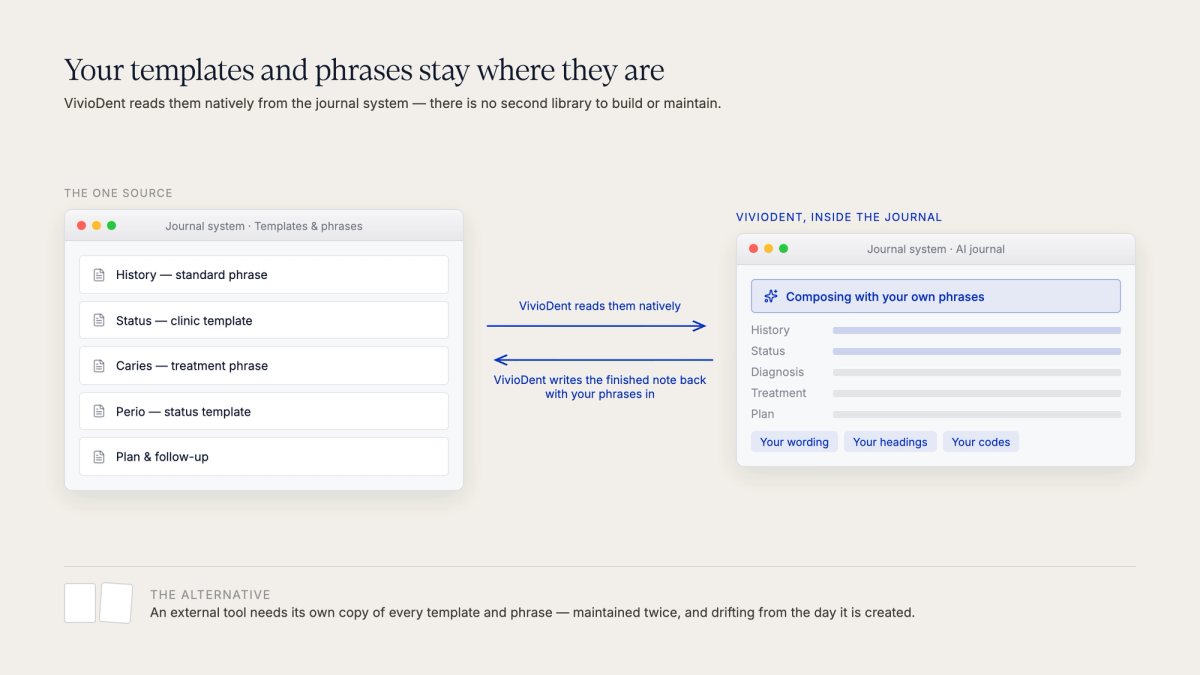Select the Perio — status template row
The height and width of the screenshot is (675, 1200).
pos(264,412)
